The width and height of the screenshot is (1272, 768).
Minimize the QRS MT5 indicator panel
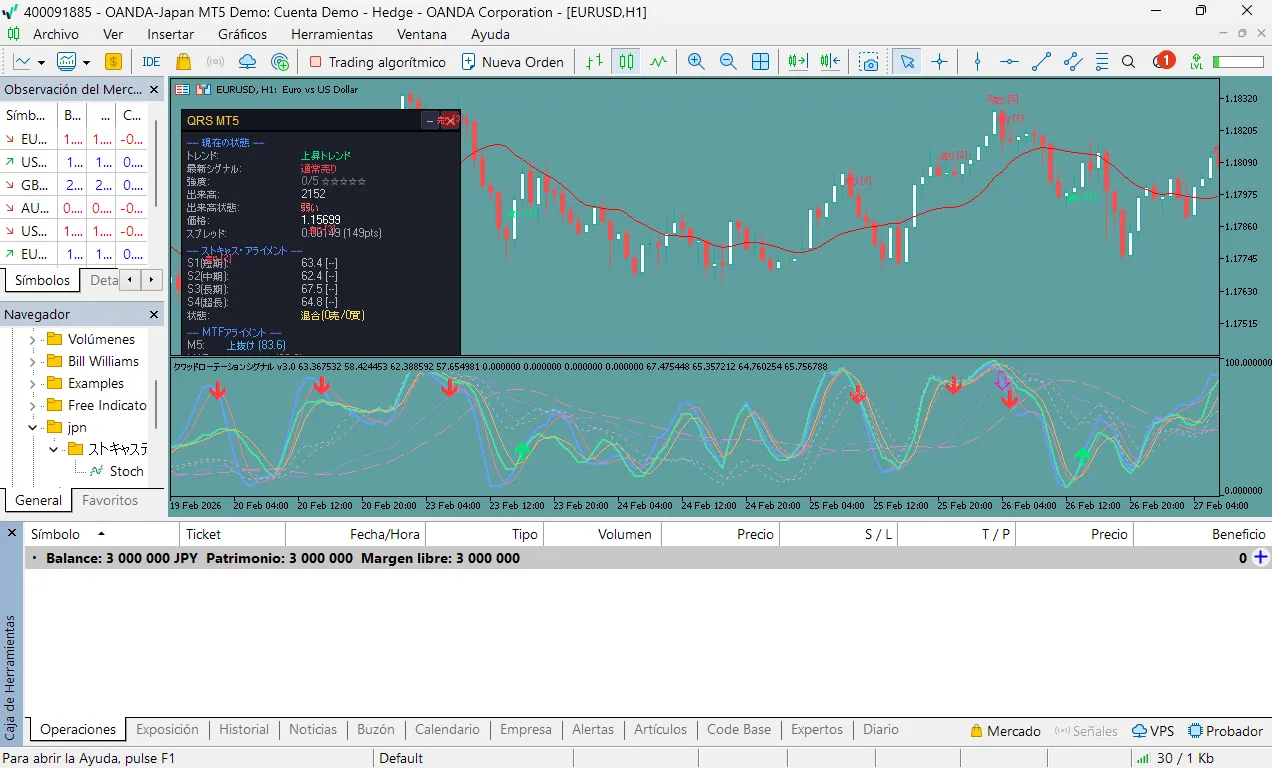(x=430, y=121)
